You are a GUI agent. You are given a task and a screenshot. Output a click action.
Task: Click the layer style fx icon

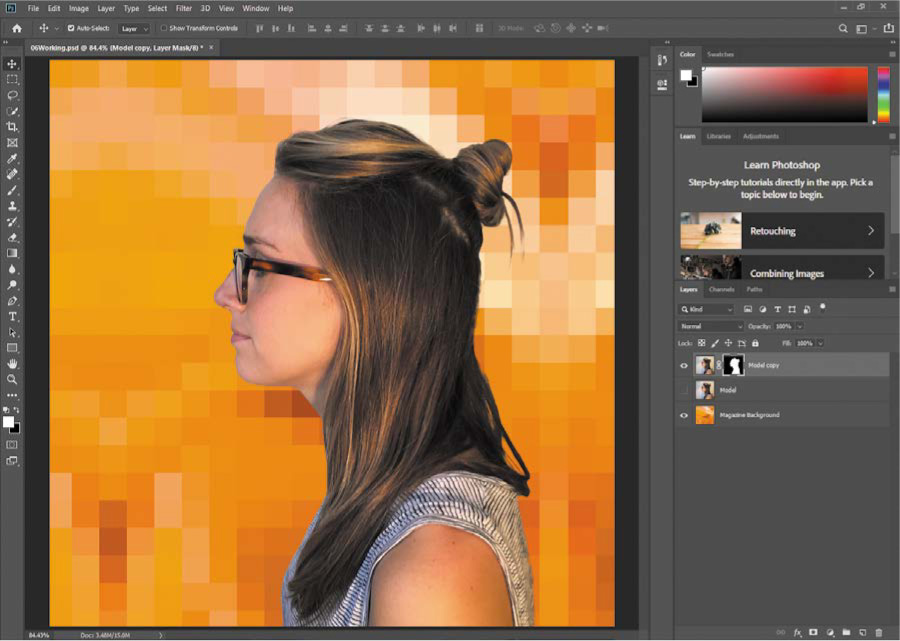[x=797, y=632]
